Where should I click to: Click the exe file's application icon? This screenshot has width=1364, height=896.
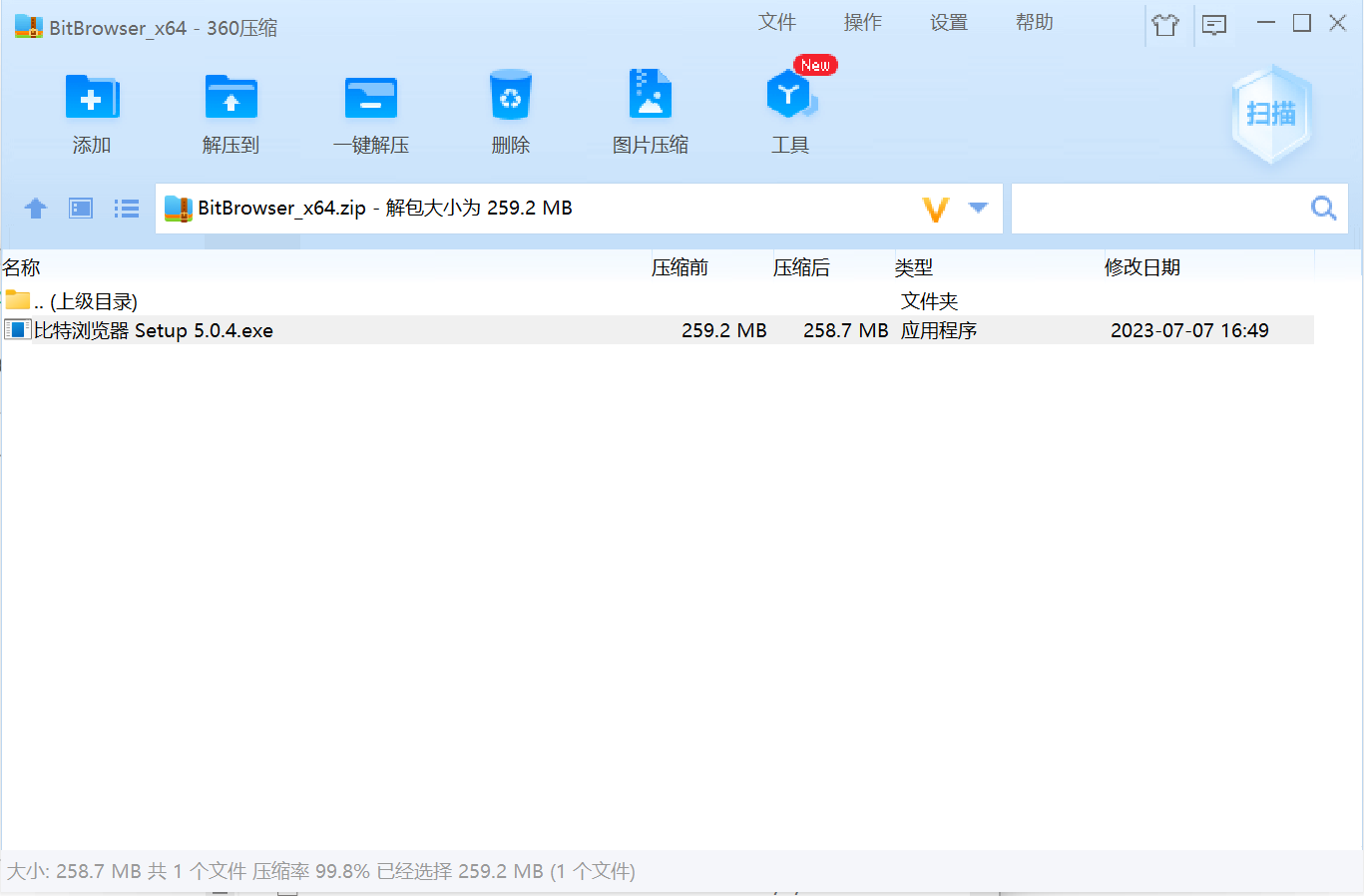tap(17, 329)
